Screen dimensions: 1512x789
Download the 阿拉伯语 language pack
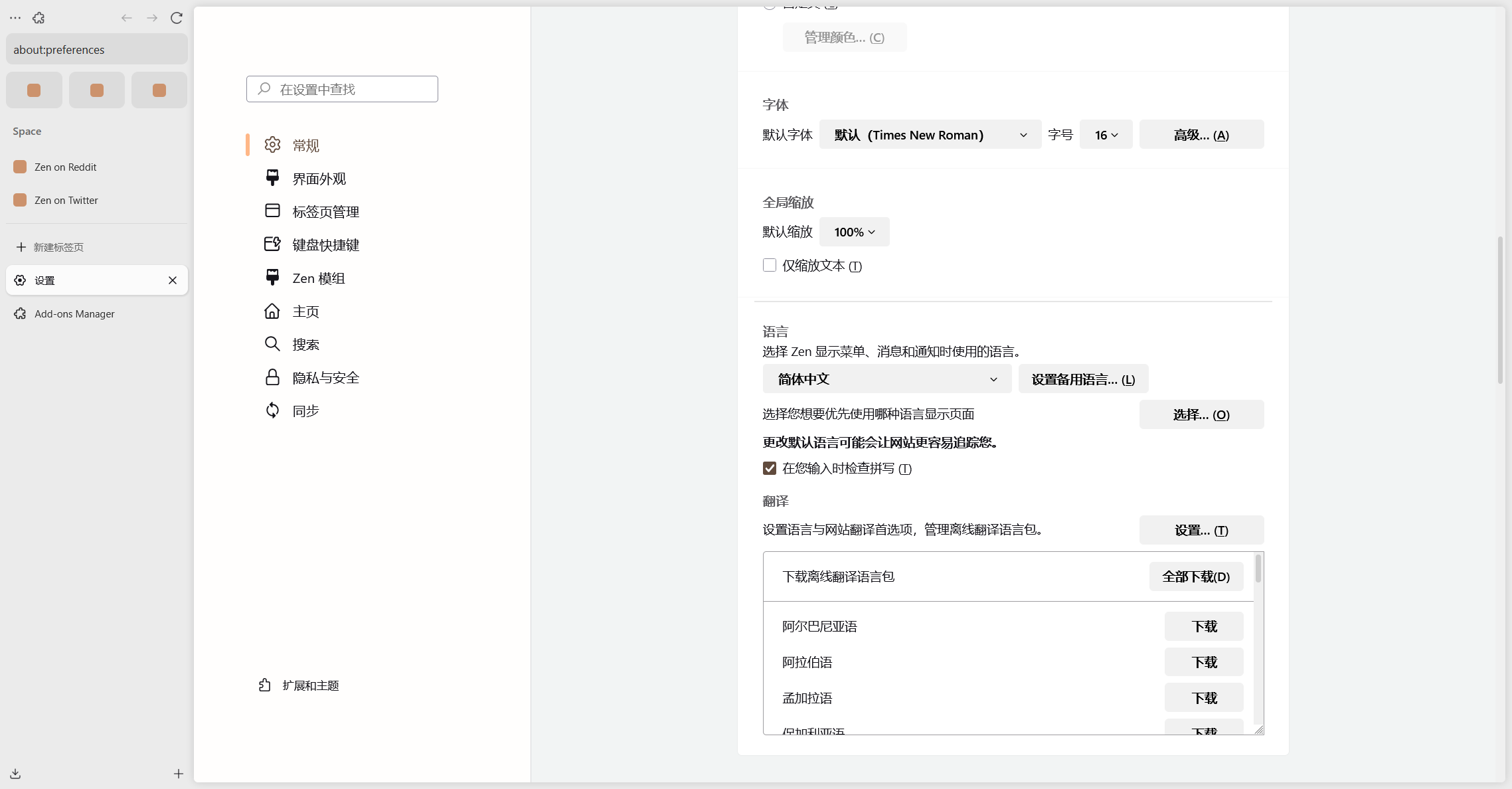[x=1204, y=662]
